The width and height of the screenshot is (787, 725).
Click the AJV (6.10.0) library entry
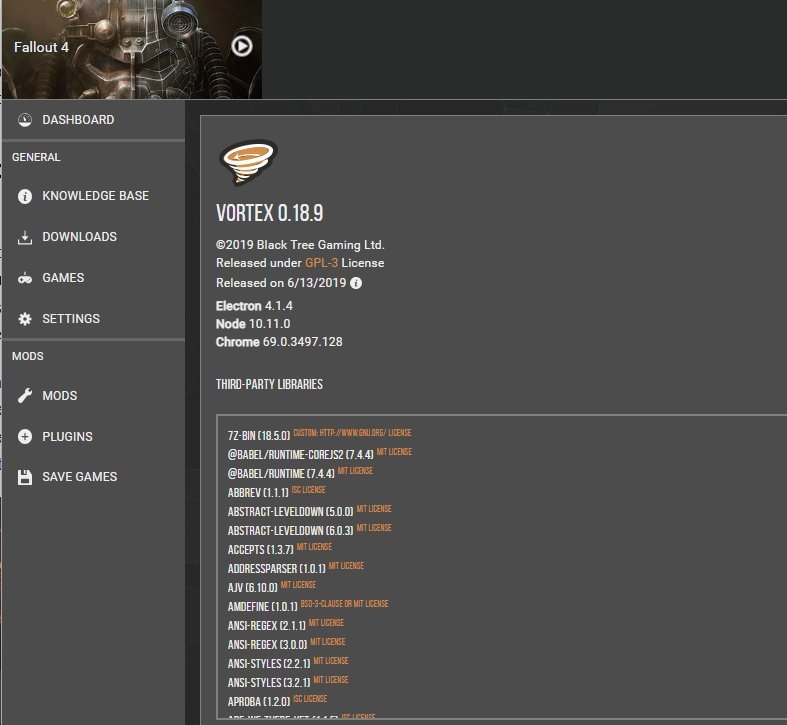tap(252, 588)
